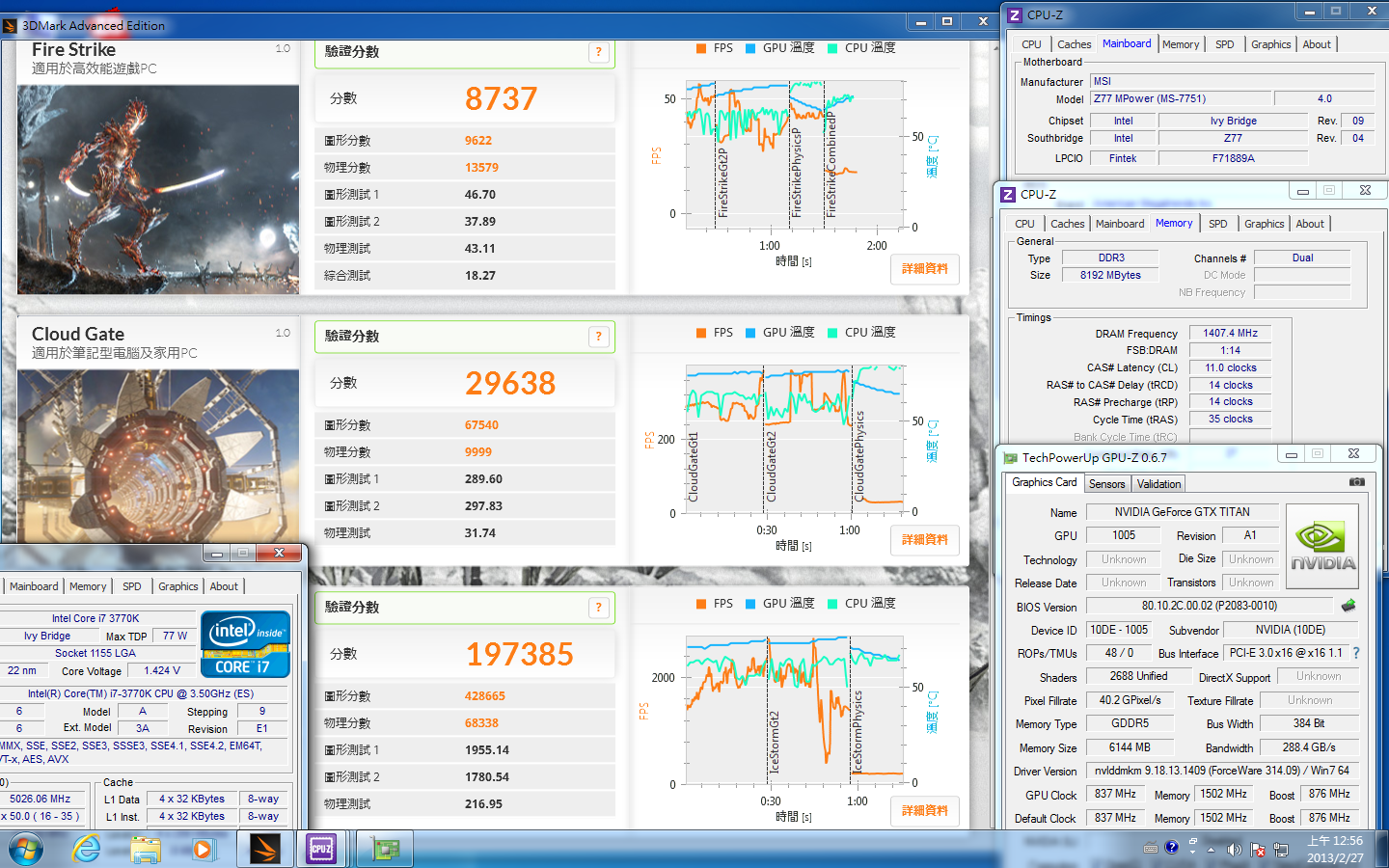Open the network tray icon
The image size is (1389, 868).
click(x=1281, y=850)
